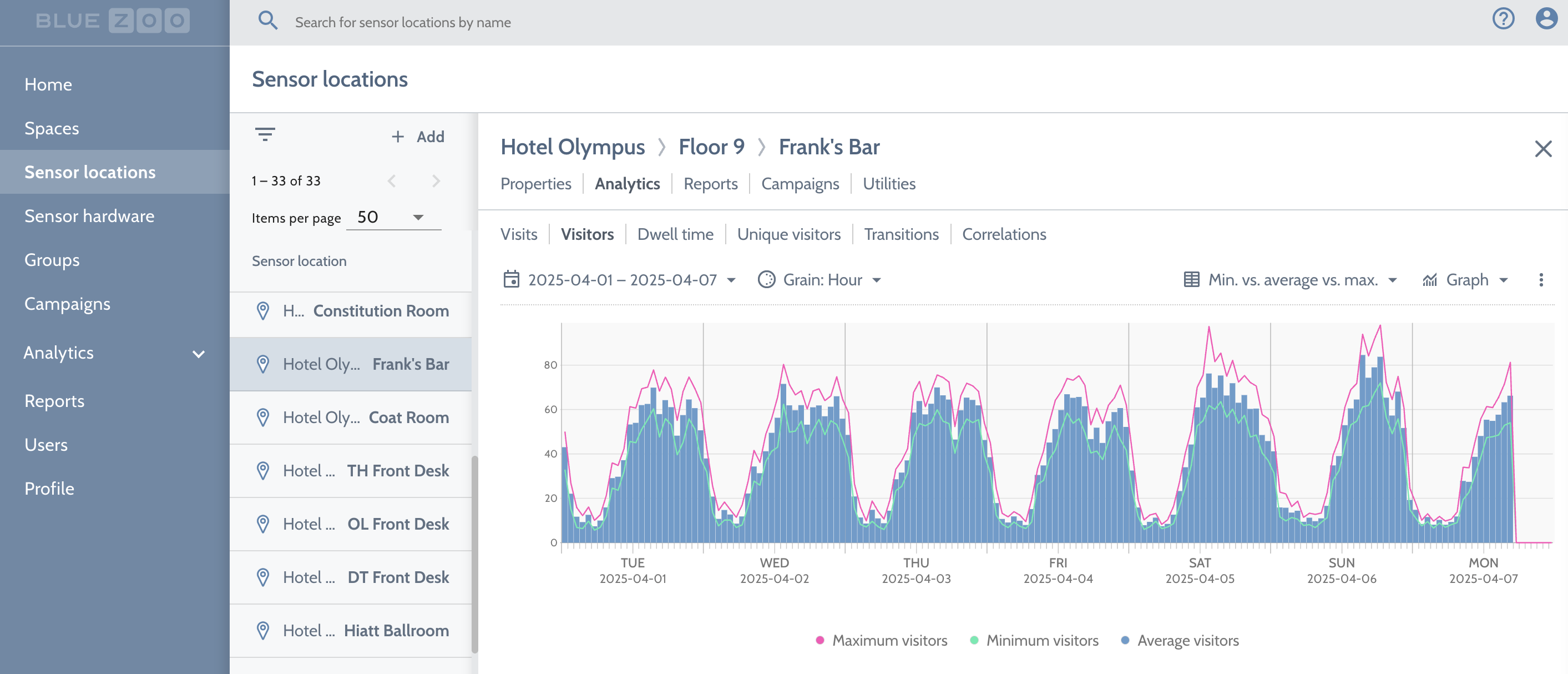The width and height of the screenshot is (1568, 674).
Task: Click the calendar icon for date range
Action: click(512, 279)
